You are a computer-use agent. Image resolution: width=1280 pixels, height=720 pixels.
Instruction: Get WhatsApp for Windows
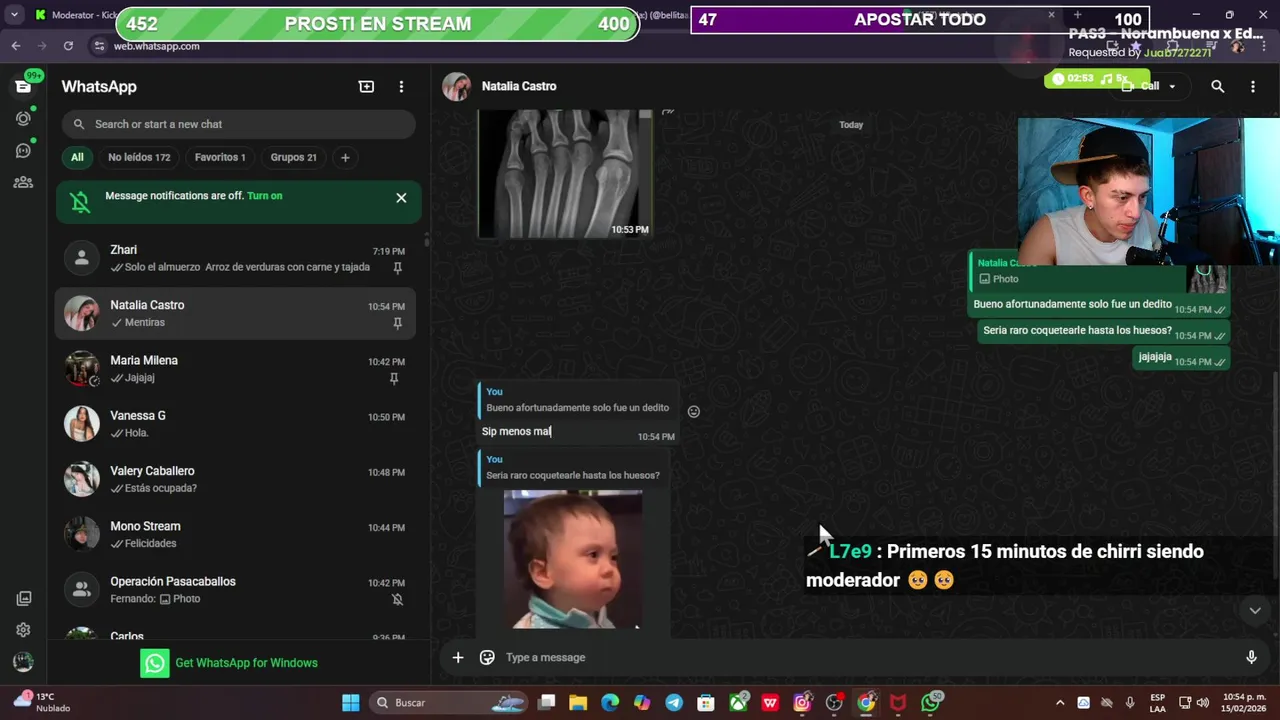click(x=229, y=663)
